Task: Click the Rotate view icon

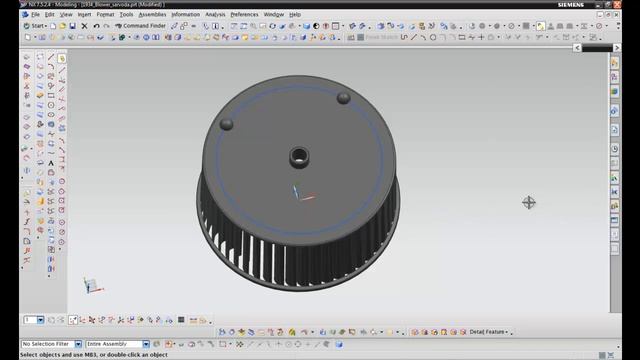Action: pyautogui.click(x=272, y=26)
